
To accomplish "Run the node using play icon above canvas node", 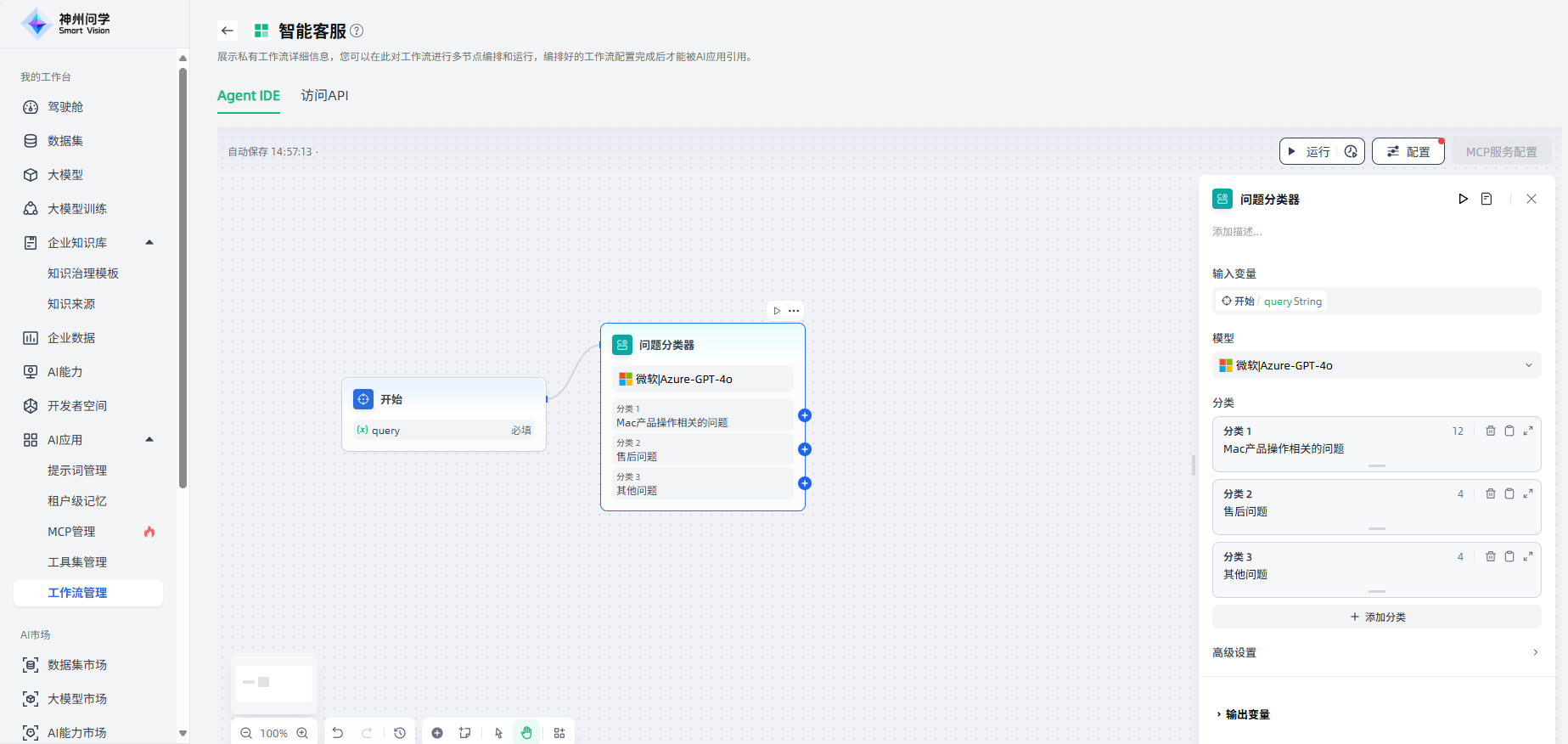I will pos(777,311).
